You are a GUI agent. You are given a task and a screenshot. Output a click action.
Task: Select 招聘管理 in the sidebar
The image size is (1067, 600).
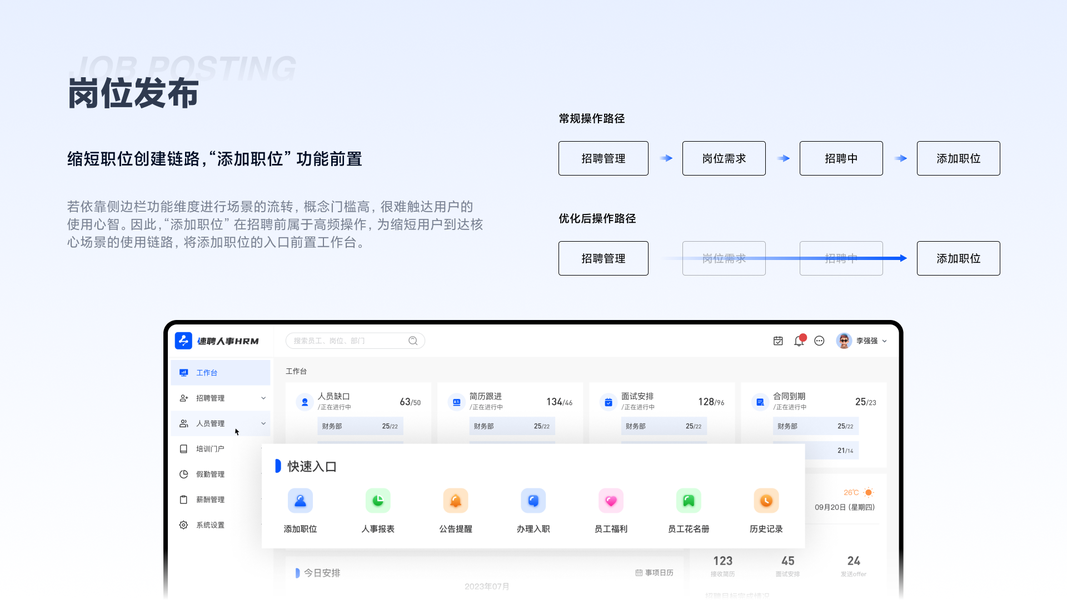[x=220, y=398]
